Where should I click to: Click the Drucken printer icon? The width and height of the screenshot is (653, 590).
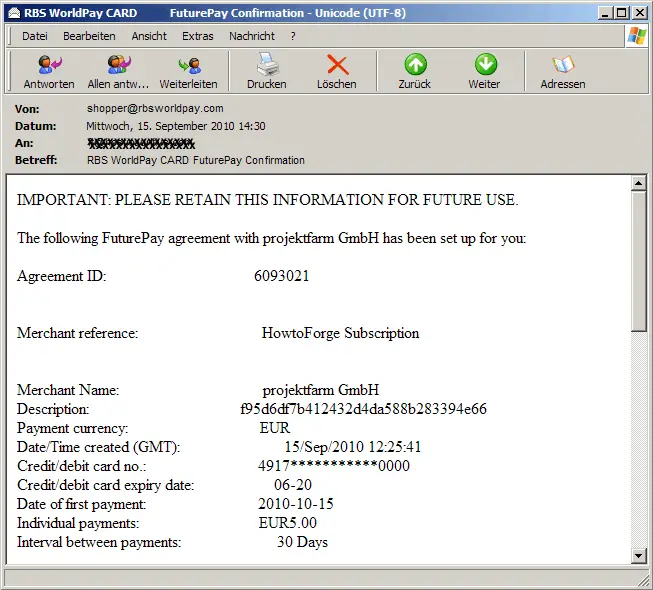(267, 64)
